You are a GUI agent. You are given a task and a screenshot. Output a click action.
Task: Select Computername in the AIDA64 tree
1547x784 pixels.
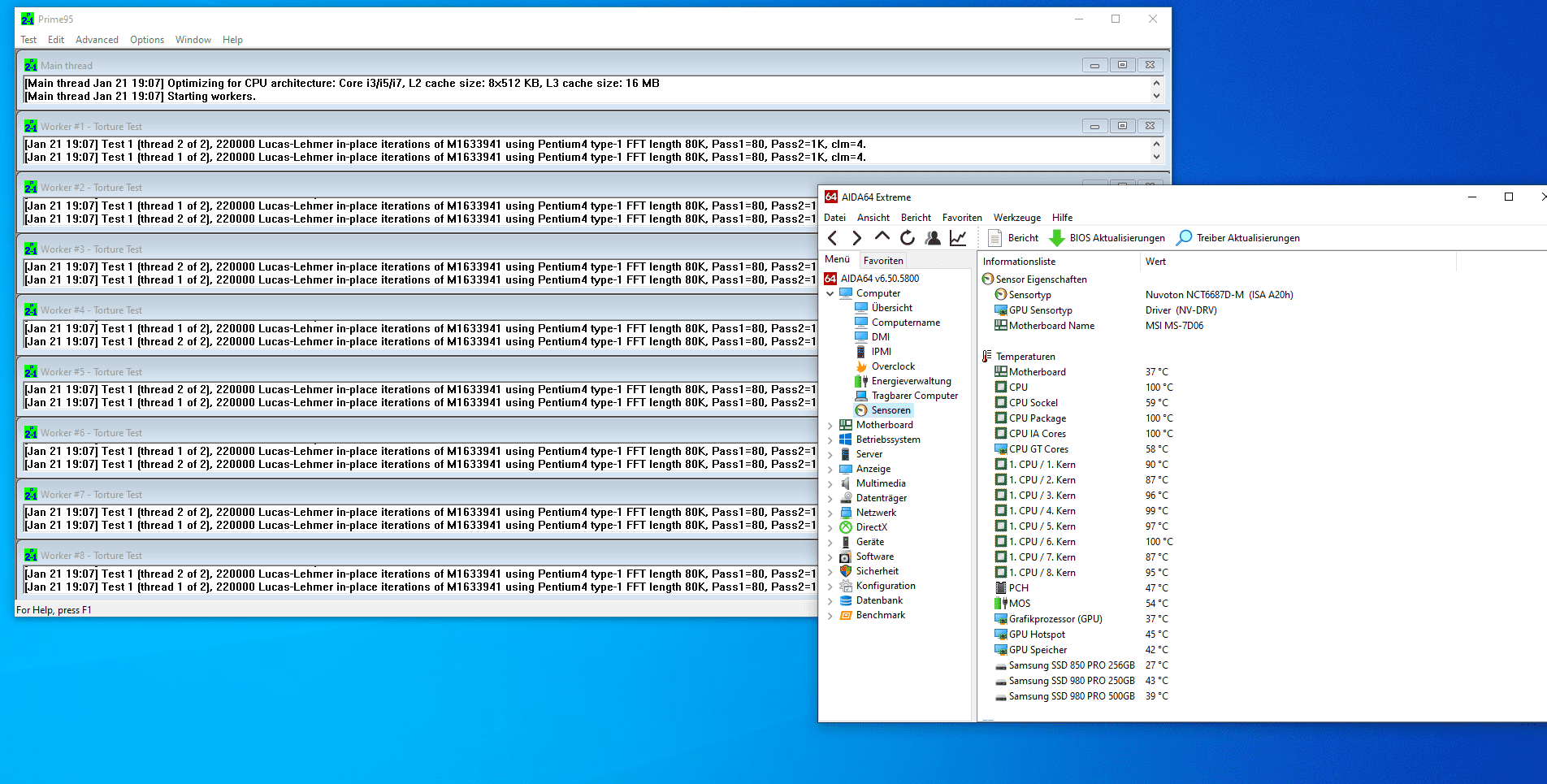coord(905,323)
